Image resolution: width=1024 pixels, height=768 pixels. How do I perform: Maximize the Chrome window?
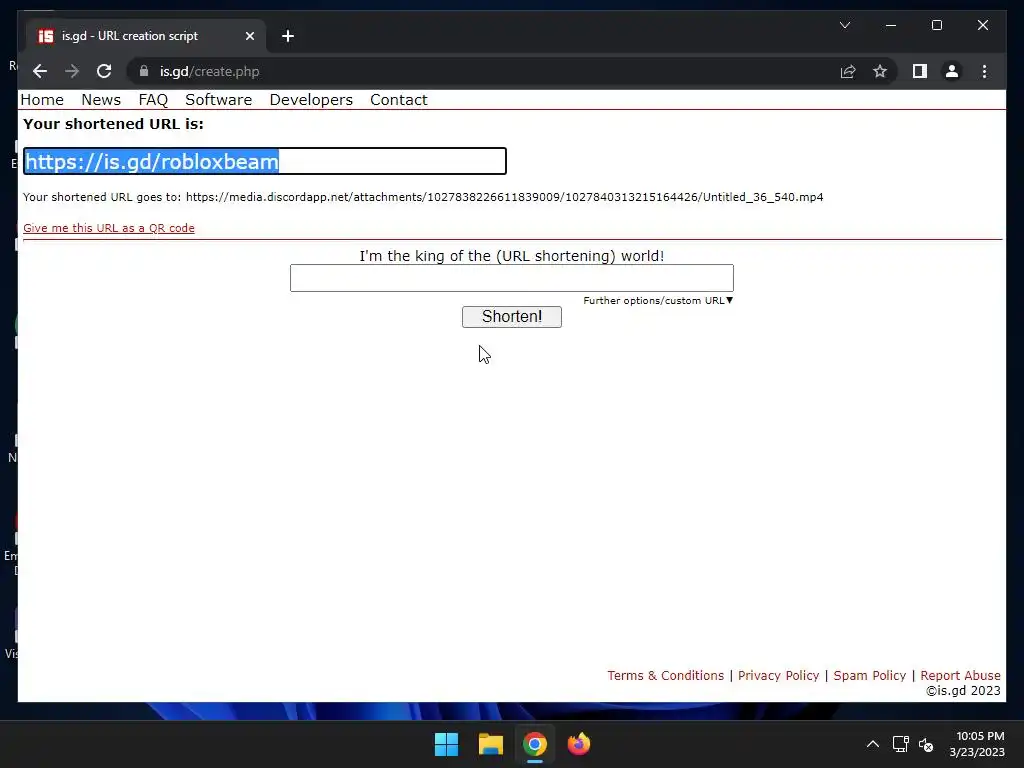pyautogui.click(x=936, y=25)
